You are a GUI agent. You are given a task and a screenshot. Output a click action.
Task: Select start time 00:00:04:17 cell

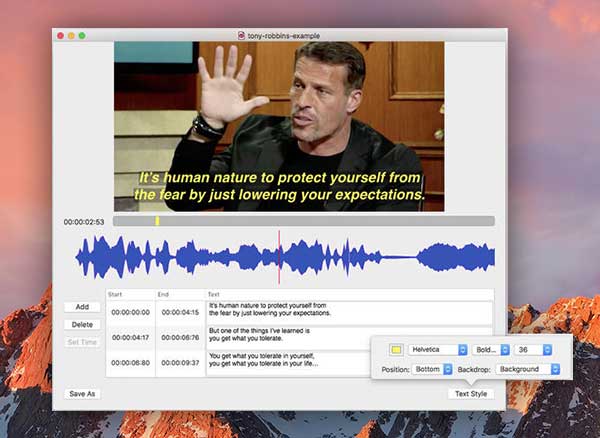click(x=130, y=338)
